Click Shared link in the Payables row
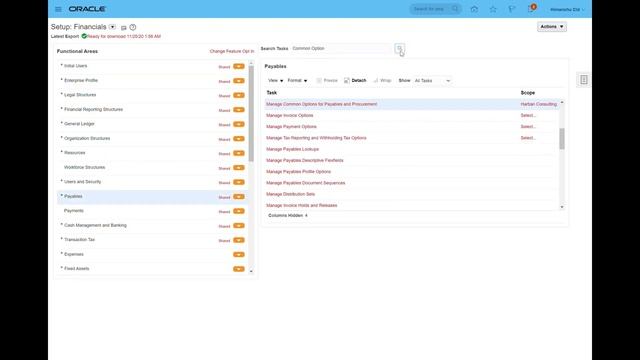The height and width of the screenshot is (360, 640). [224, 198]
